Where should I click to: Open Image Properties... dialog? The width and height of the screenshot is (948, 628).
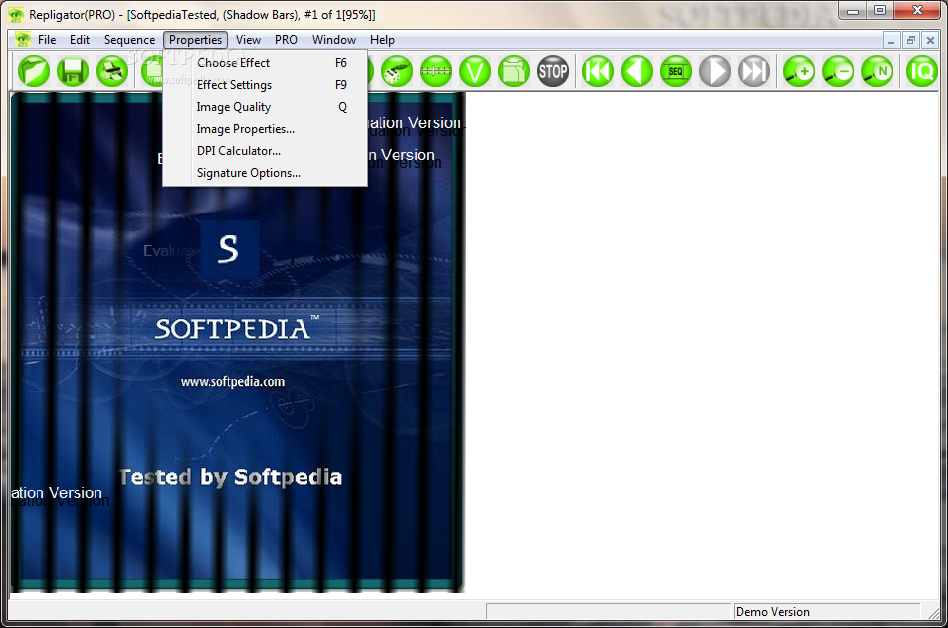(x=265, y=129)
